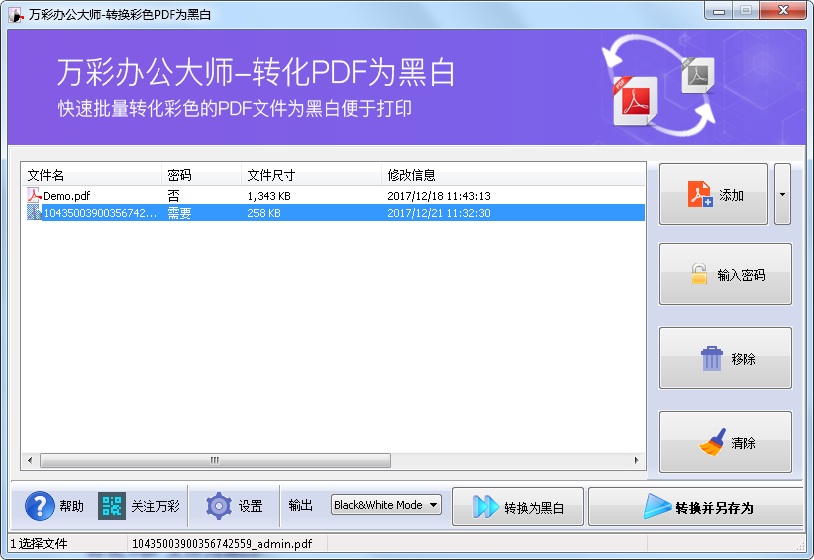Click the icon of the 10435003900356742 file
Viewport: 814px width, 560px height.
34,212
